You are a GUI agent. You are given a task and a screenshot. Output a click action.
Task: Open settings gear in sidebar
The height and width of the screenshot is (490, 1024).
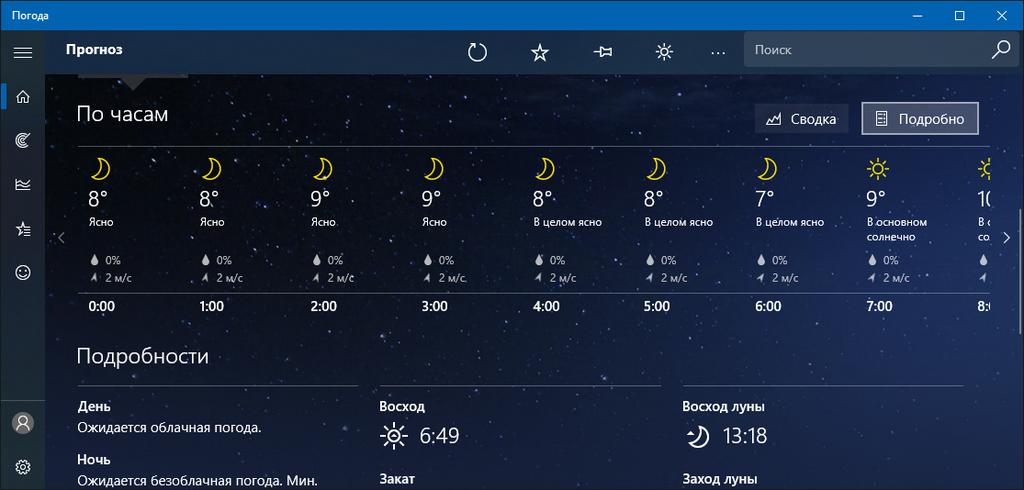click(x=23, y=467)
